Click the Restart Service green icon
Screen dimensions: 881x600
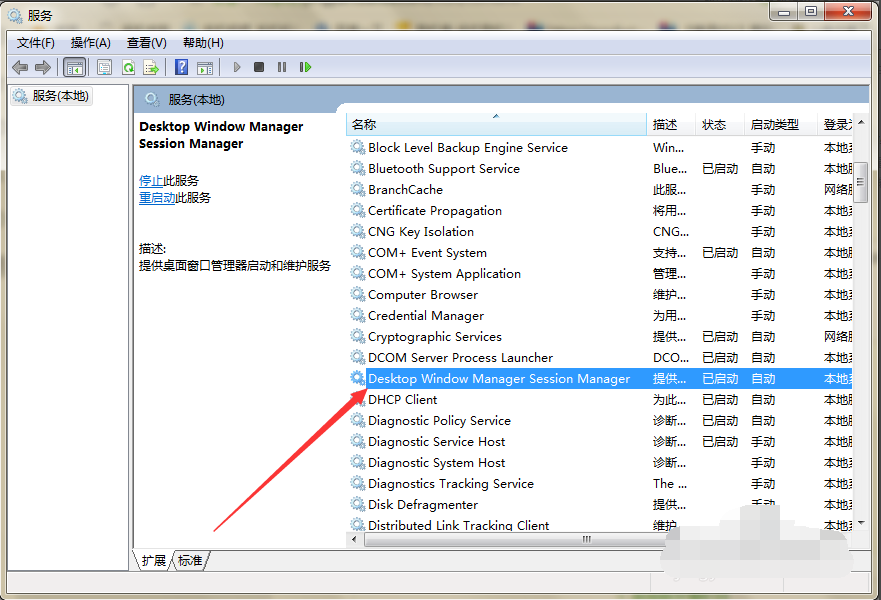click(x=305, y=67)
